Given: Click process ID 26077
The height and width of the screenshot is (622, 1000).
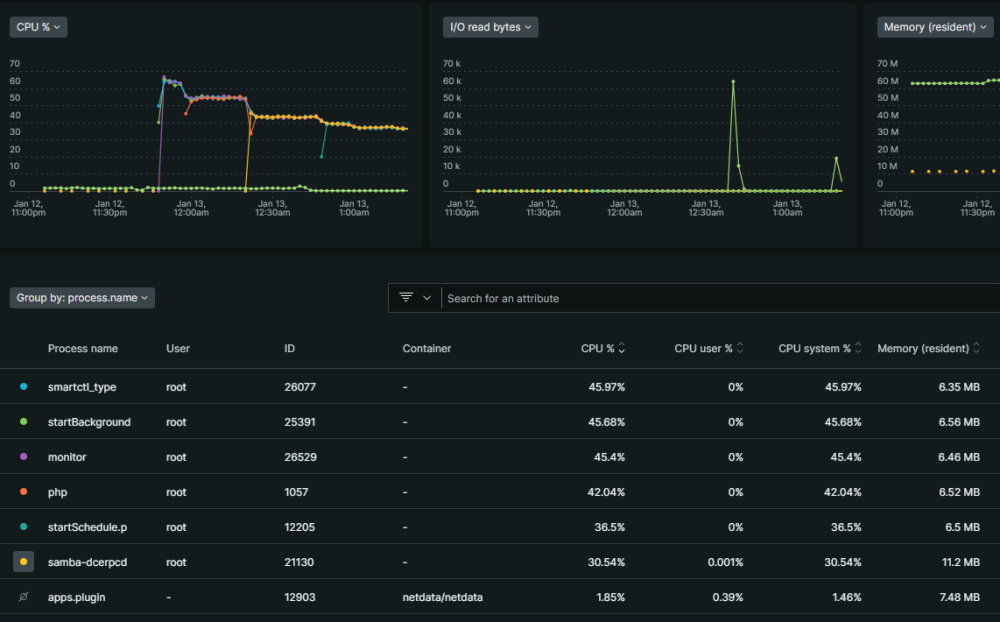Looking at the screenshot, I should pyautogui.click(x=300, y=387).
